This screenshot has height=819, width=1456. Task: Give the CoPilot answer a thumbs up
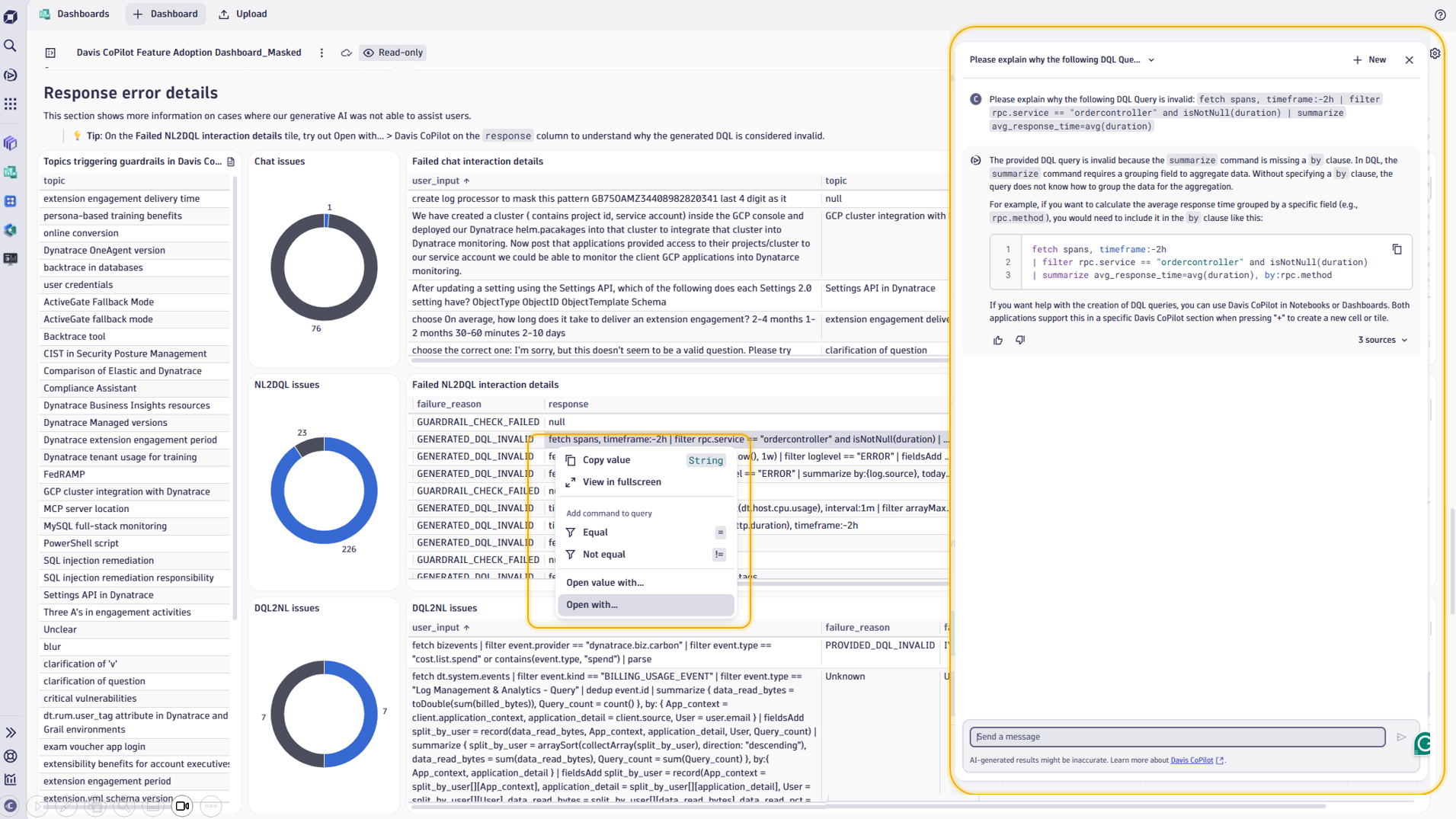point(997,340)
